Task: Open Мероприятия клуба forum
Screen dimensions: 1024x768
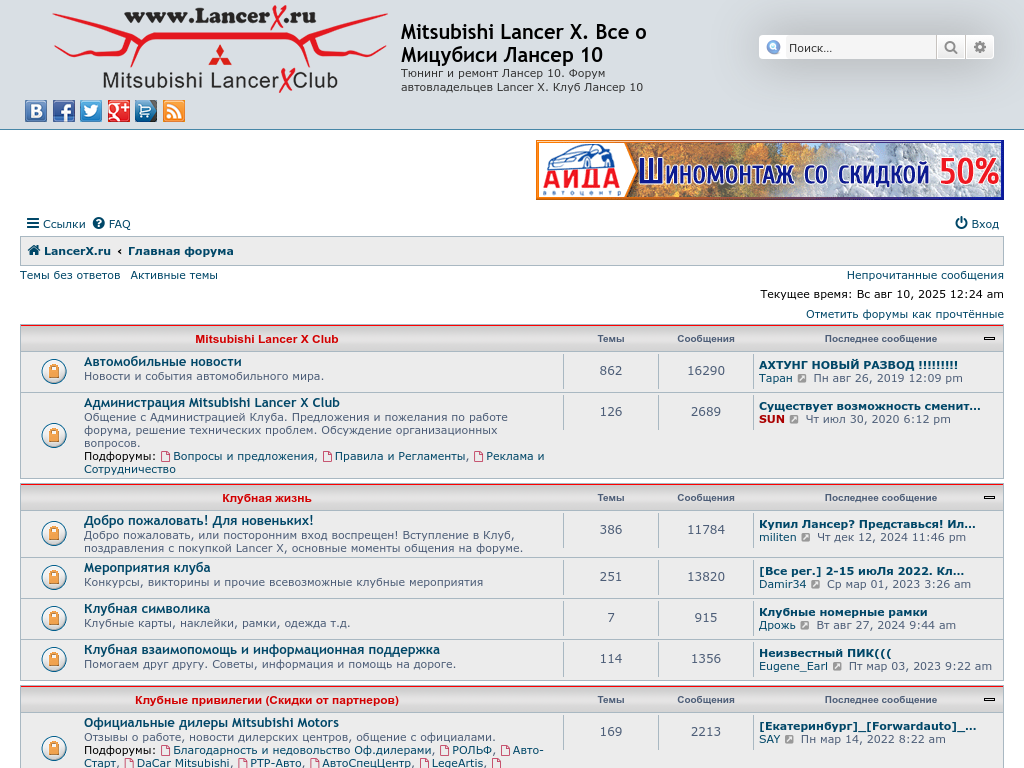Action: [x=147, y=568]
